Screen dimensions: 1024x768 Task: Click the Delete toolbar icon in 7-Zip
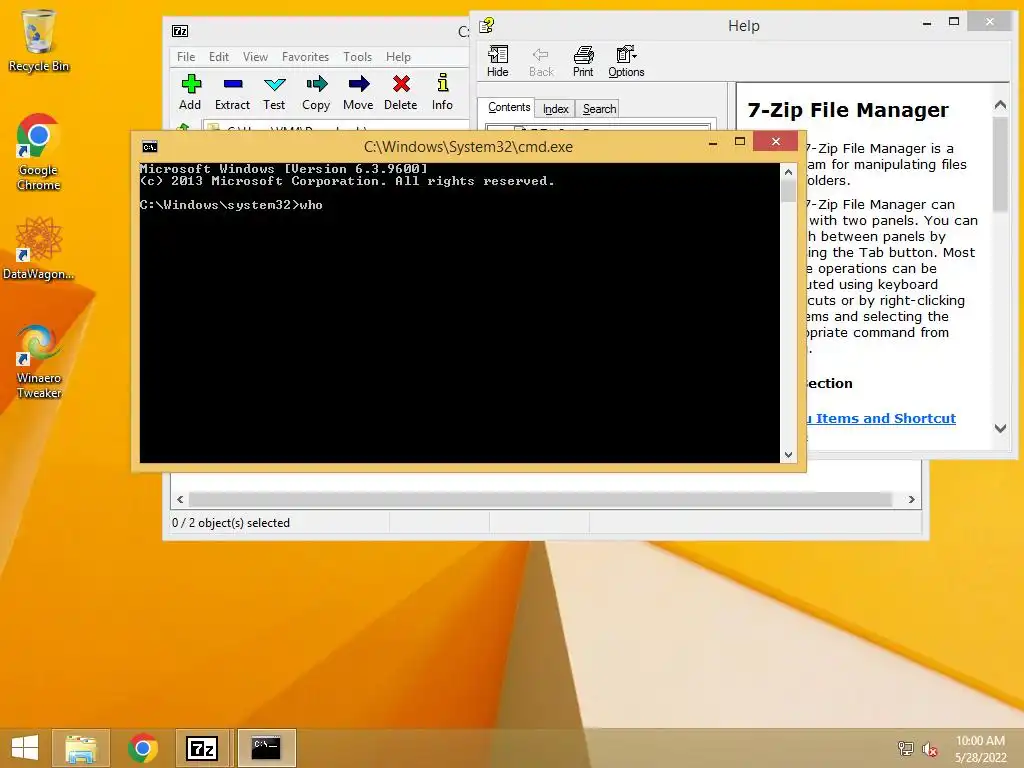400,92
